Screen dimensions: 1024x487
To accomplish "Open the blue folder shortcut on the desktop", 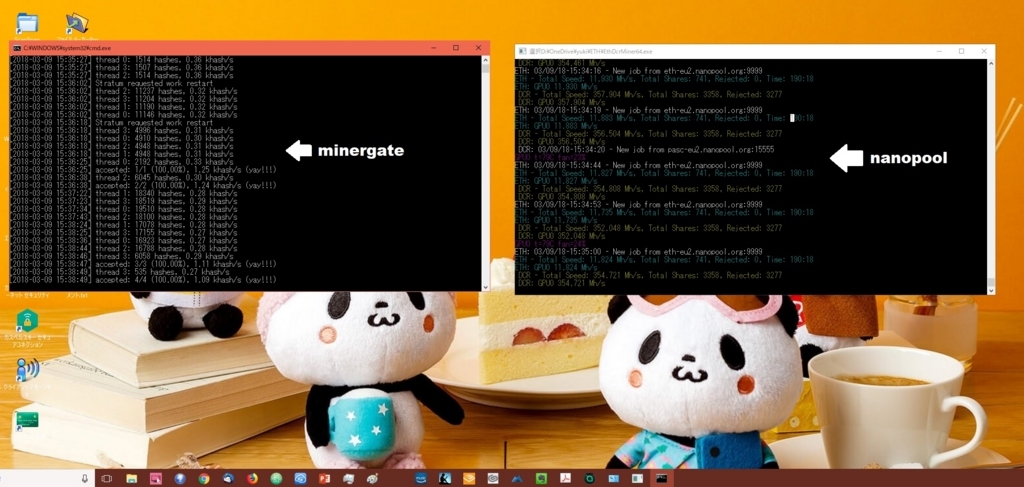I will click(27, 24).
